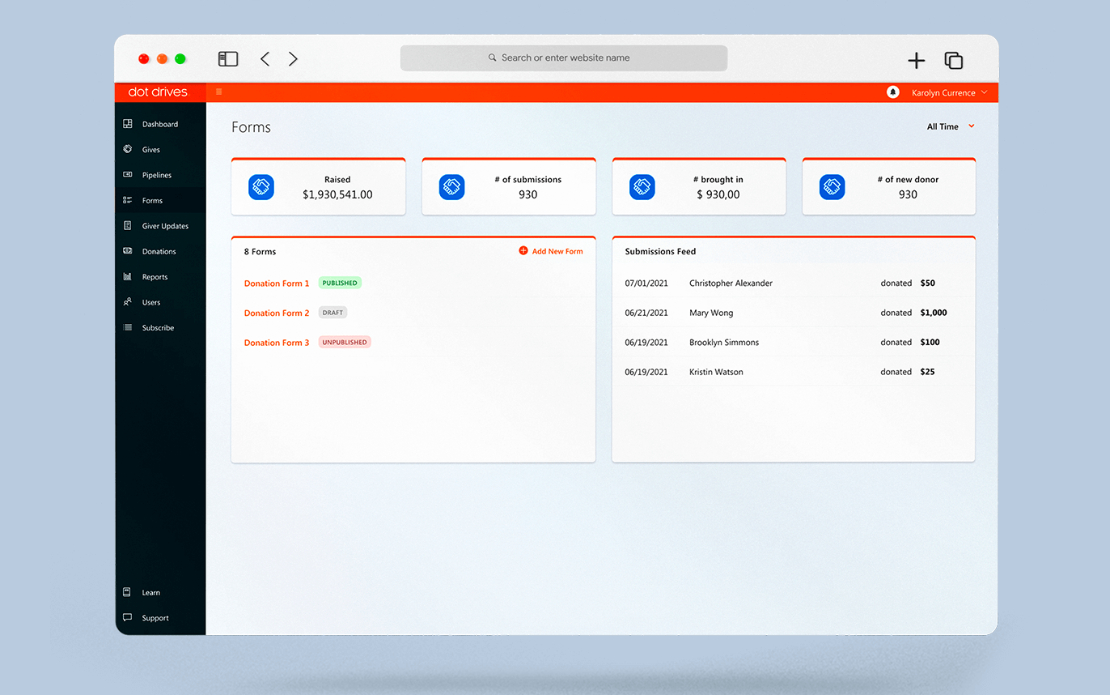Screen dimensions: 1110x695
Task: Click the $1,930,541.00 raised value
Action: (x=337, y=195)
